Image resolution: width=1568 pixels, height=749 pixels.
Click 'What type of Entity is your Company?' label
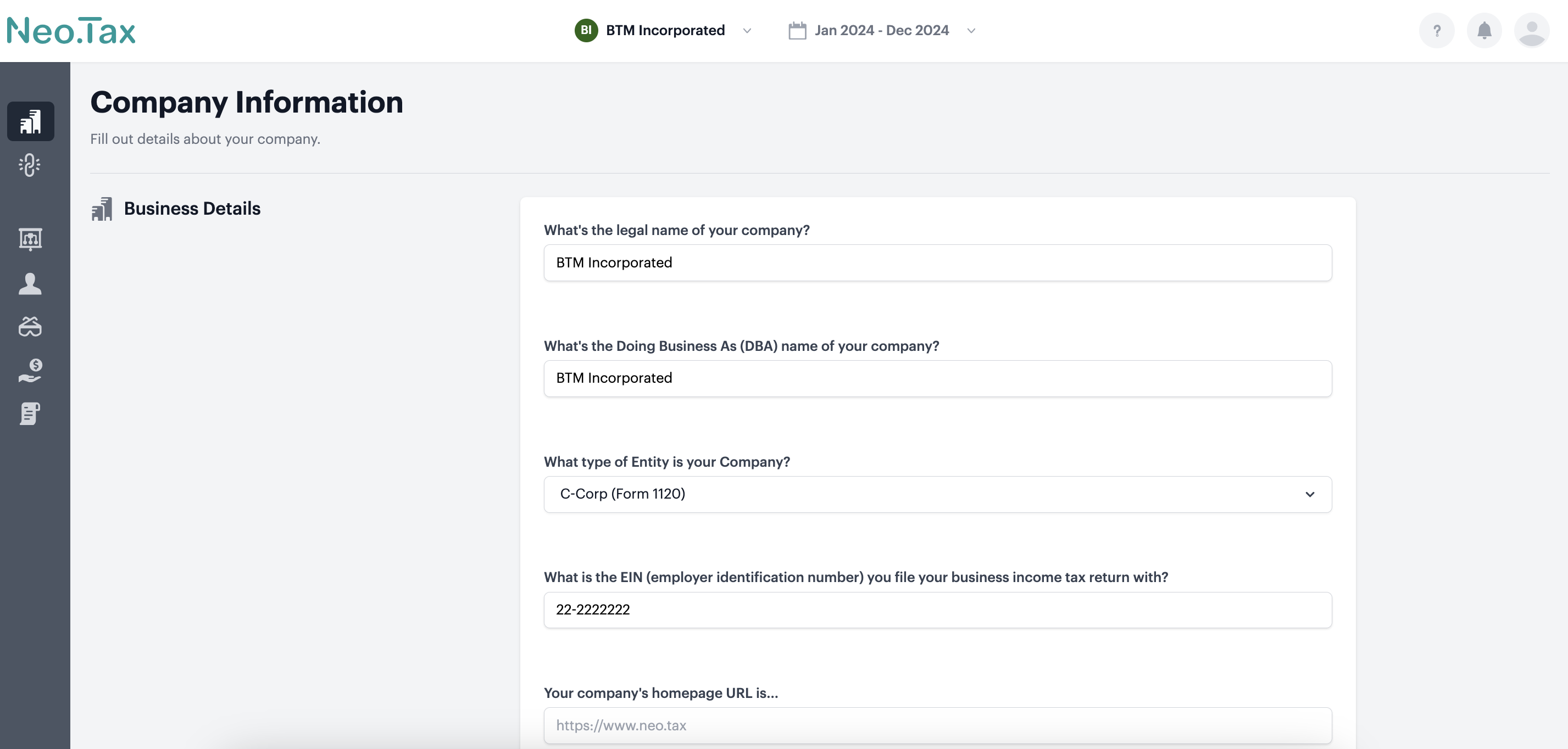[666, 462]
